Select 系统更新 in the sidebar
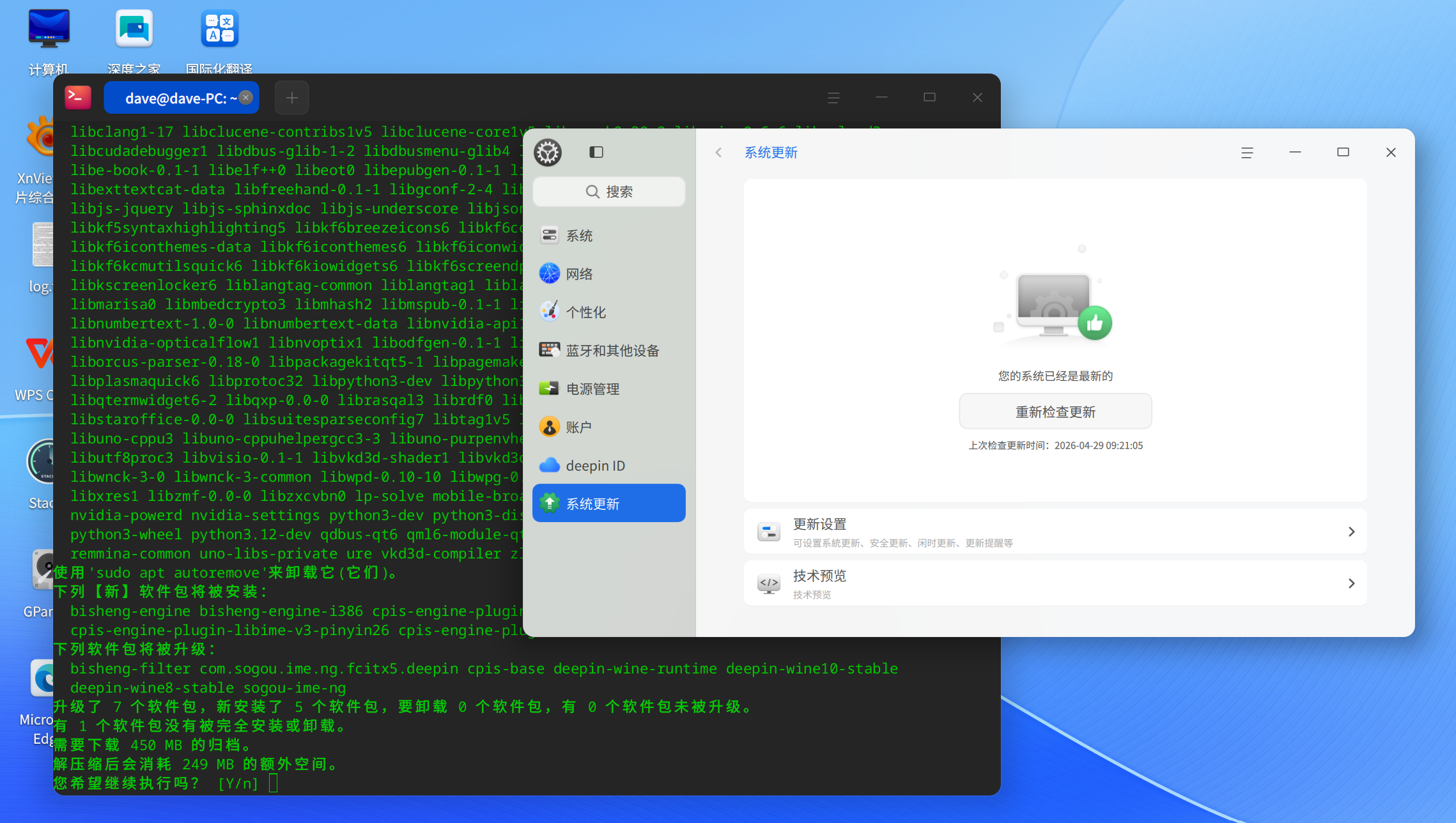The height and width of the screenshot is (823, 1456). click(x=608, y=504)
